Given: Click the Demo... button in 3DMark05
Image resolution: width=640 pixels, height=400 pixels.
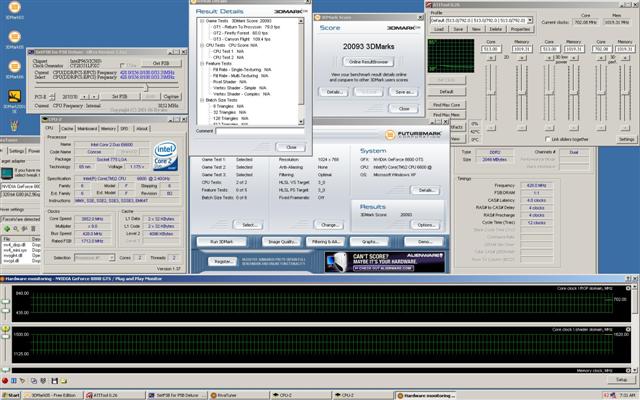Looking at the screenshot, I should (x=424, y=242).
